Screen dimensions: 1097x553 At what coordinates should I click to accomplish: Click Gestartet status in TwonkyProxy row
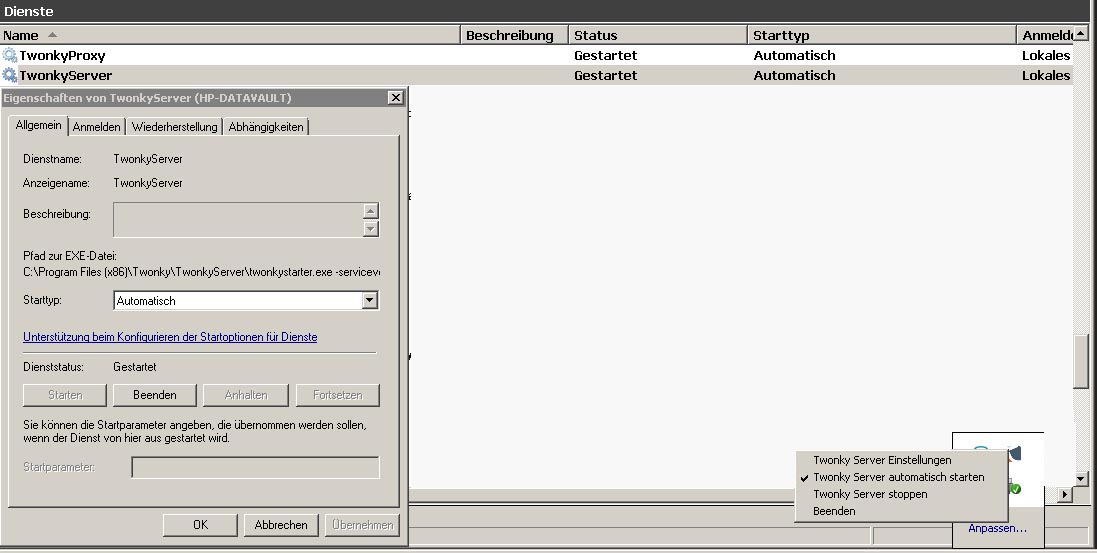click(x=605, y=55)
